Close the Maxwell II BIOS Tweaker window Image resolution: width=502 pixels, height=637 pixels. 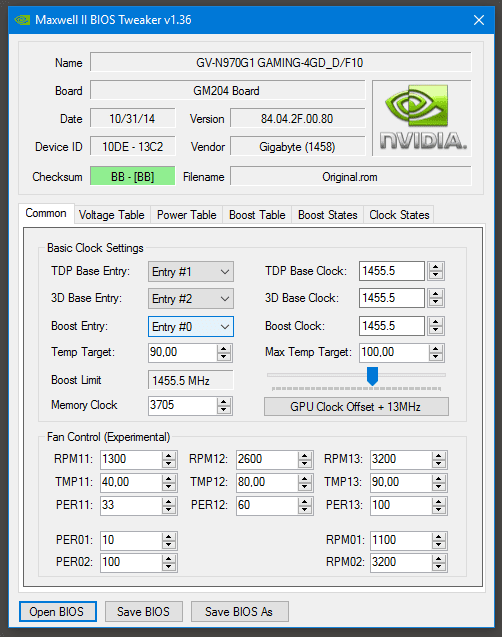479,20
